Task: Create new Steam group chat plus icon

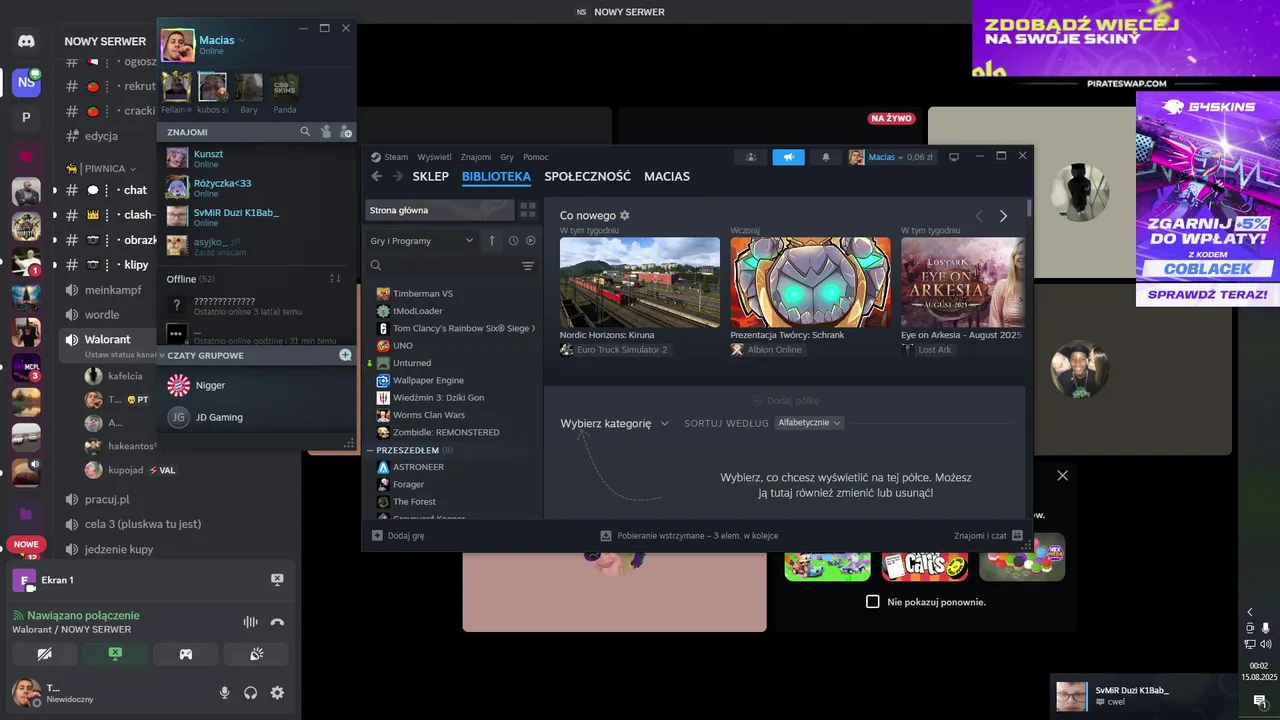Action: [345, 355]
